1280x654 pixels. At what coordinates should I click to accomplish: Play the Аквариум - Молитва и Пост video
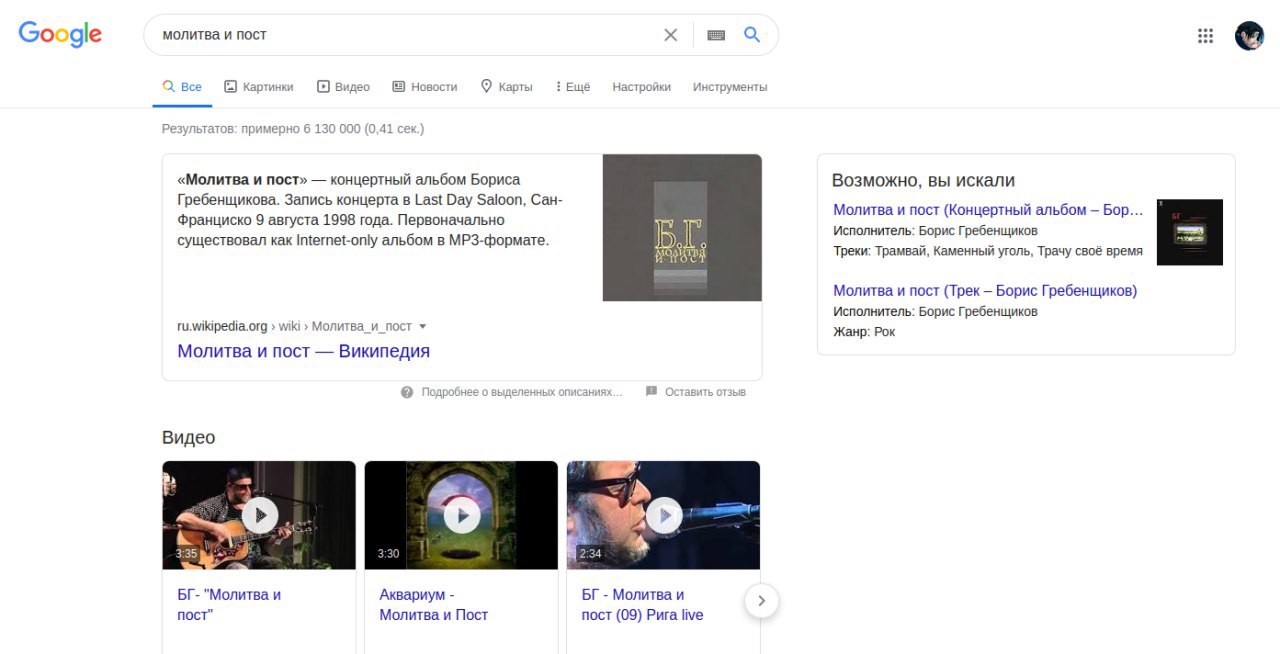pos(461,515)
